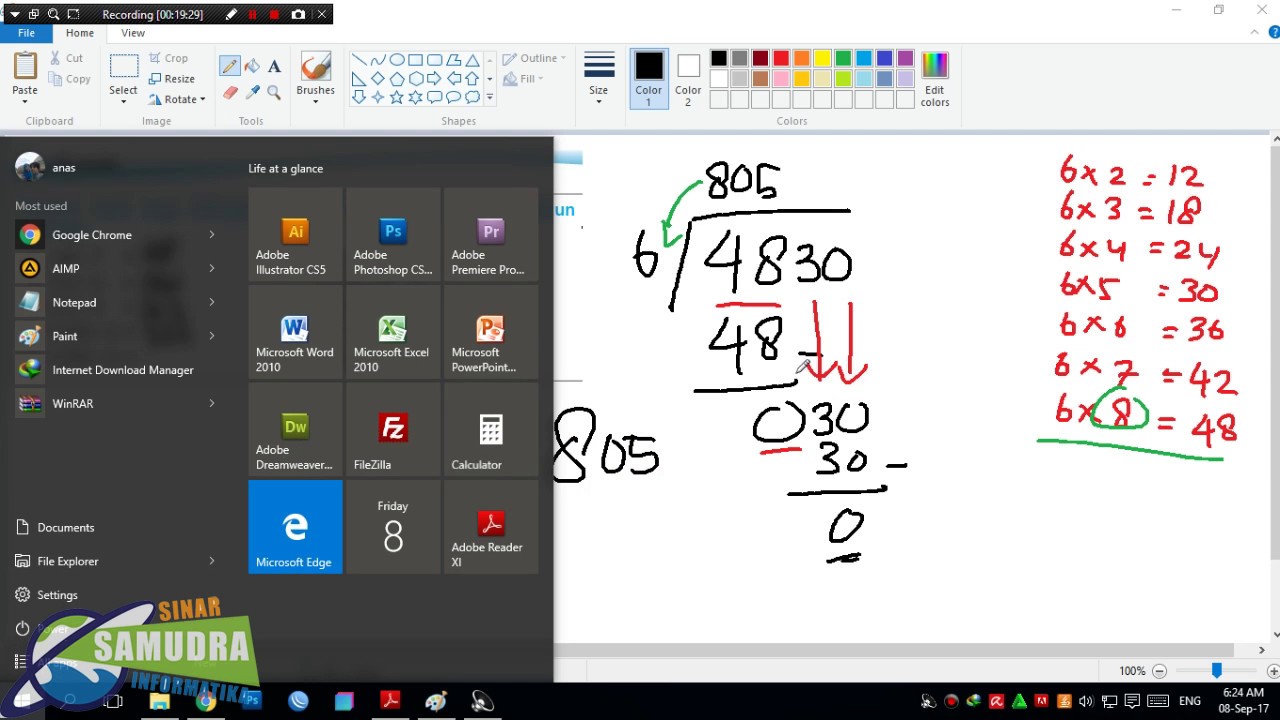Open the Microsoft Edge tile
Screen dimensions: 1280x720
[295, 527]
